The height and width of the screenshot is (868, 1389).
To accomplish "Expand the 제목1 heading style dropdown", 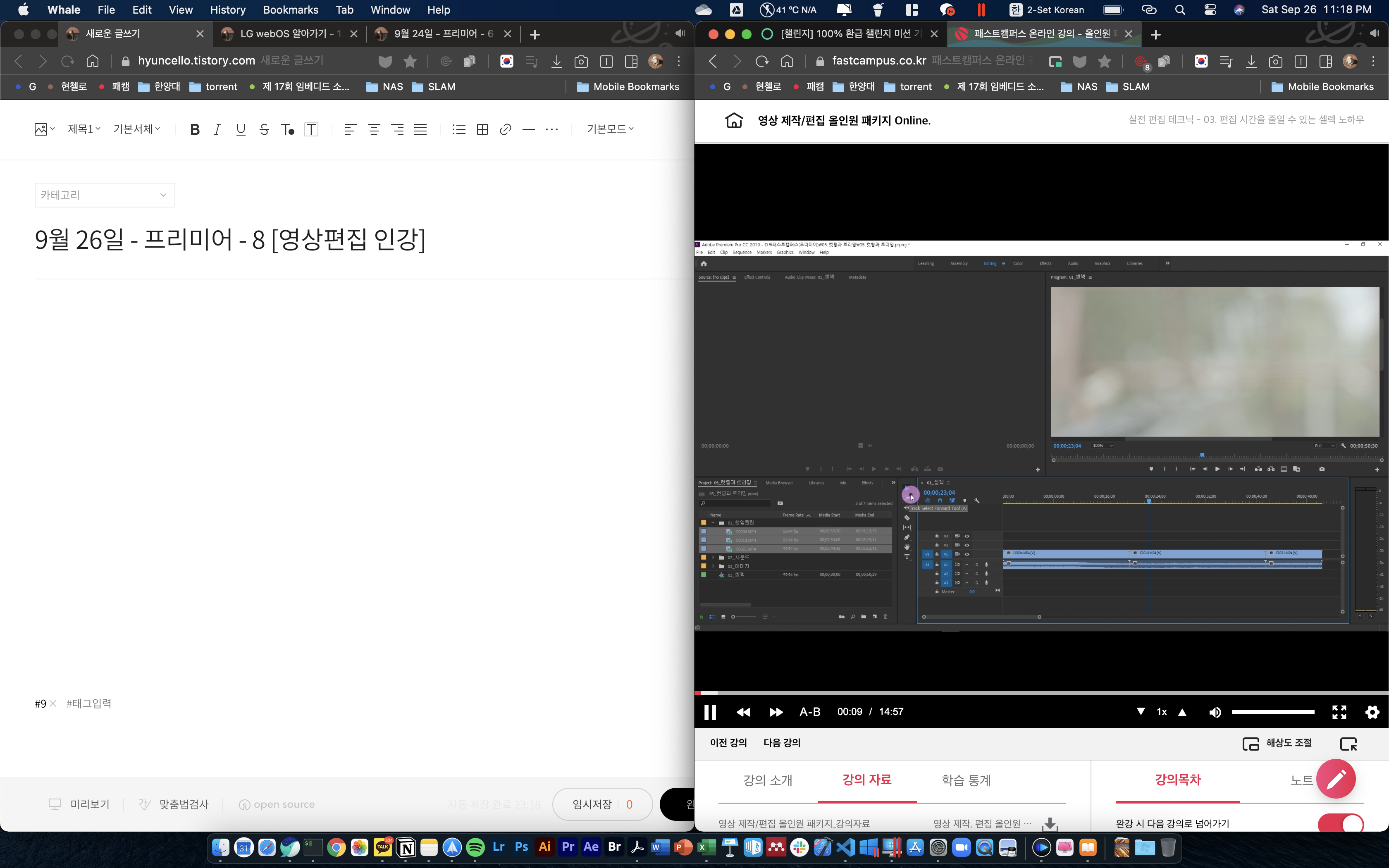I will tap(84, 129).
